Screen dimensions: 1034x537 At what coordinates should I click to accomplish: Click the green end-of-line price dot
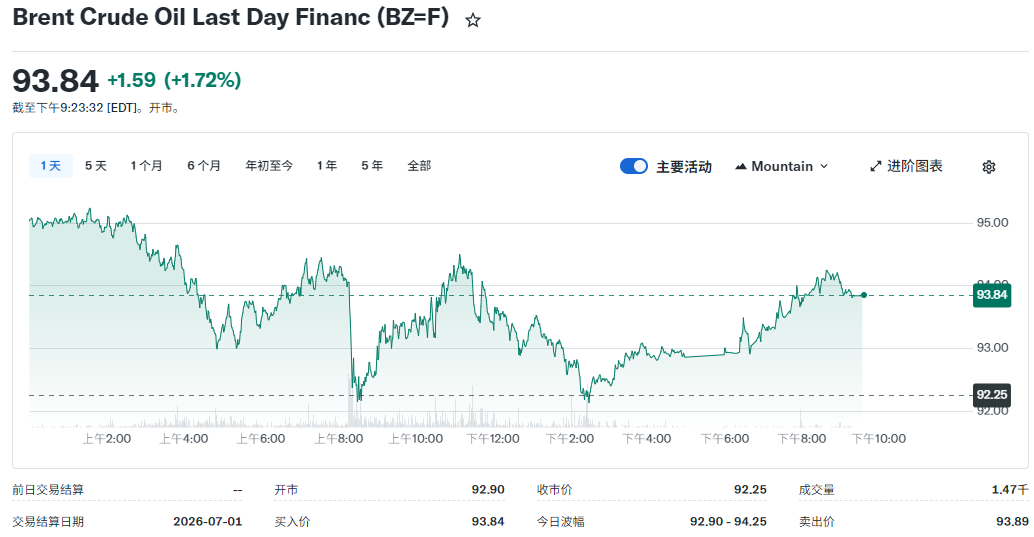click(x=864, y=295)
